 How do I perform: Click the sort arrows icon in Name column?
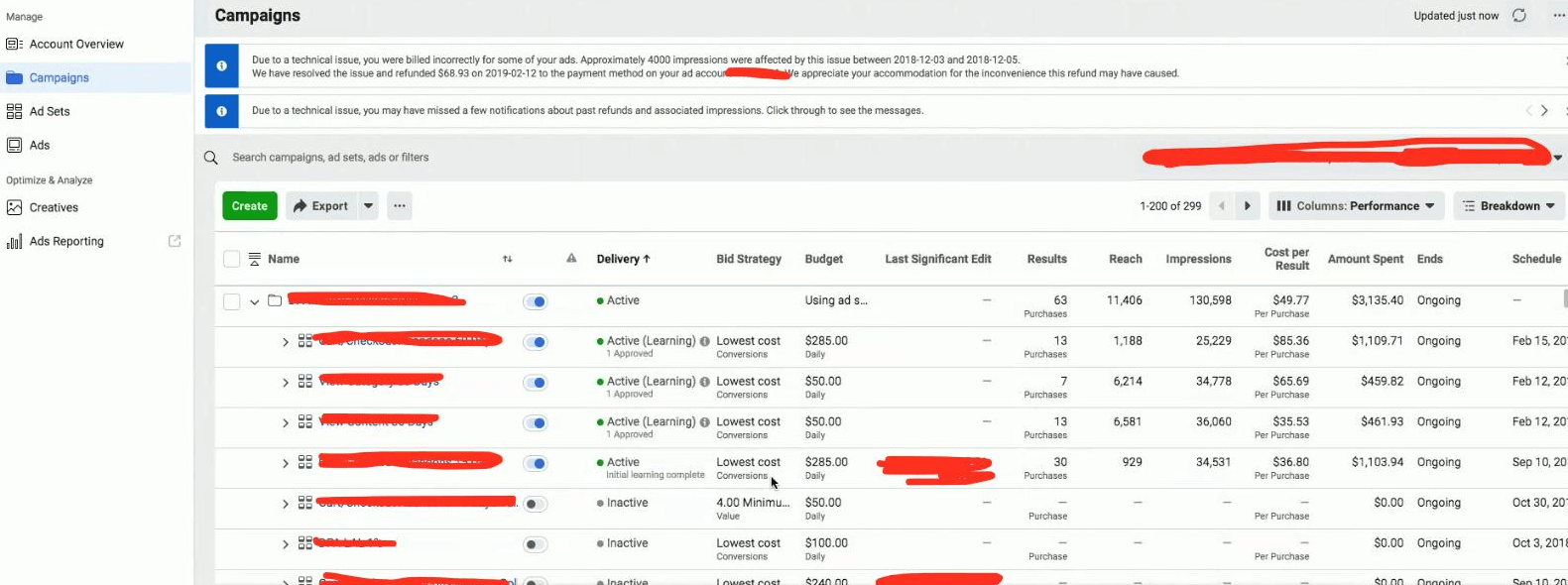(x=507, y=260)
